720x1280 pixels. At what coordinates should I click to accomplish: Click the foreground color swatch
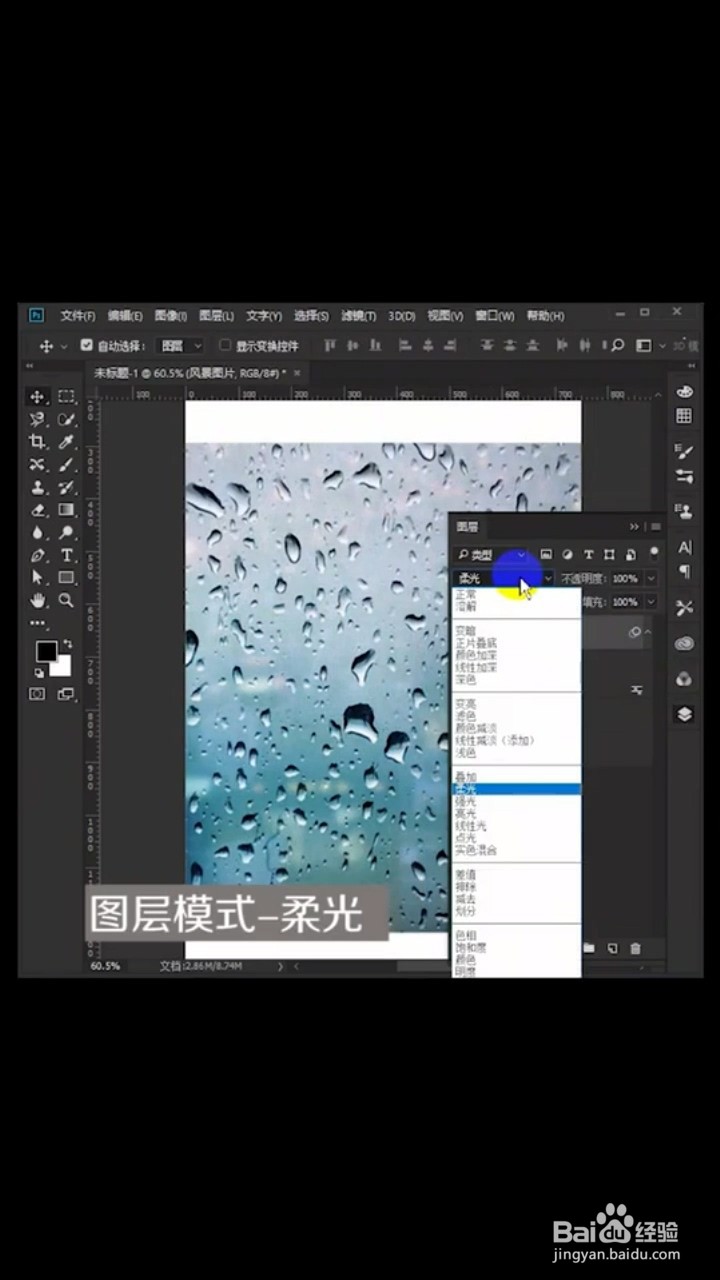point(45,650)
